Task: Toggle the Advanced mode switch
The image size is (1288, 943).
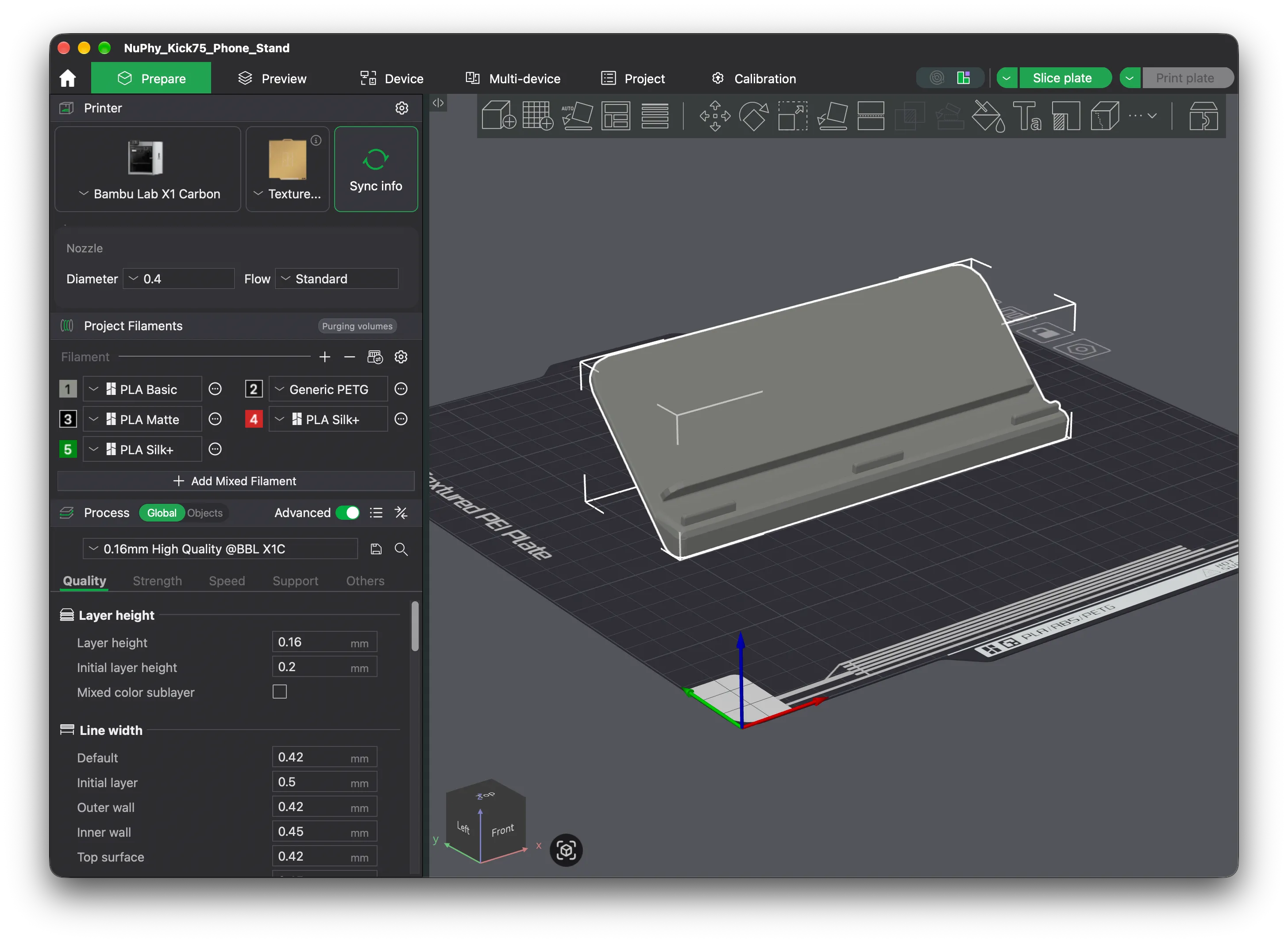Action: click(x=347, y=513)
